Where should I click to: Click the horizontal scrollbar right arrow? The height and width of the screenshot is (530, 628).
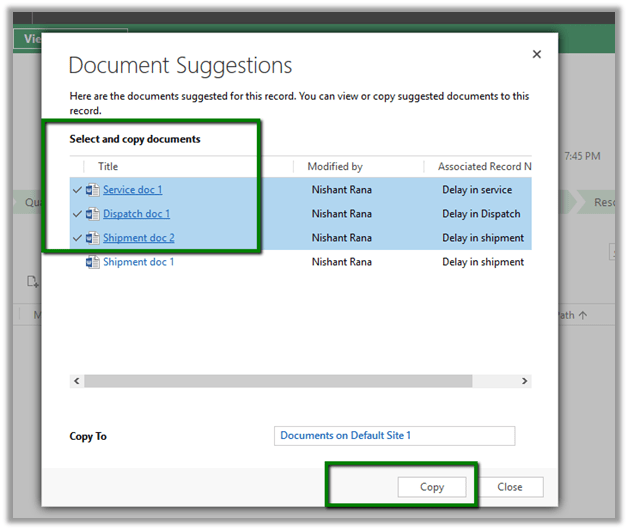[524, 381]
